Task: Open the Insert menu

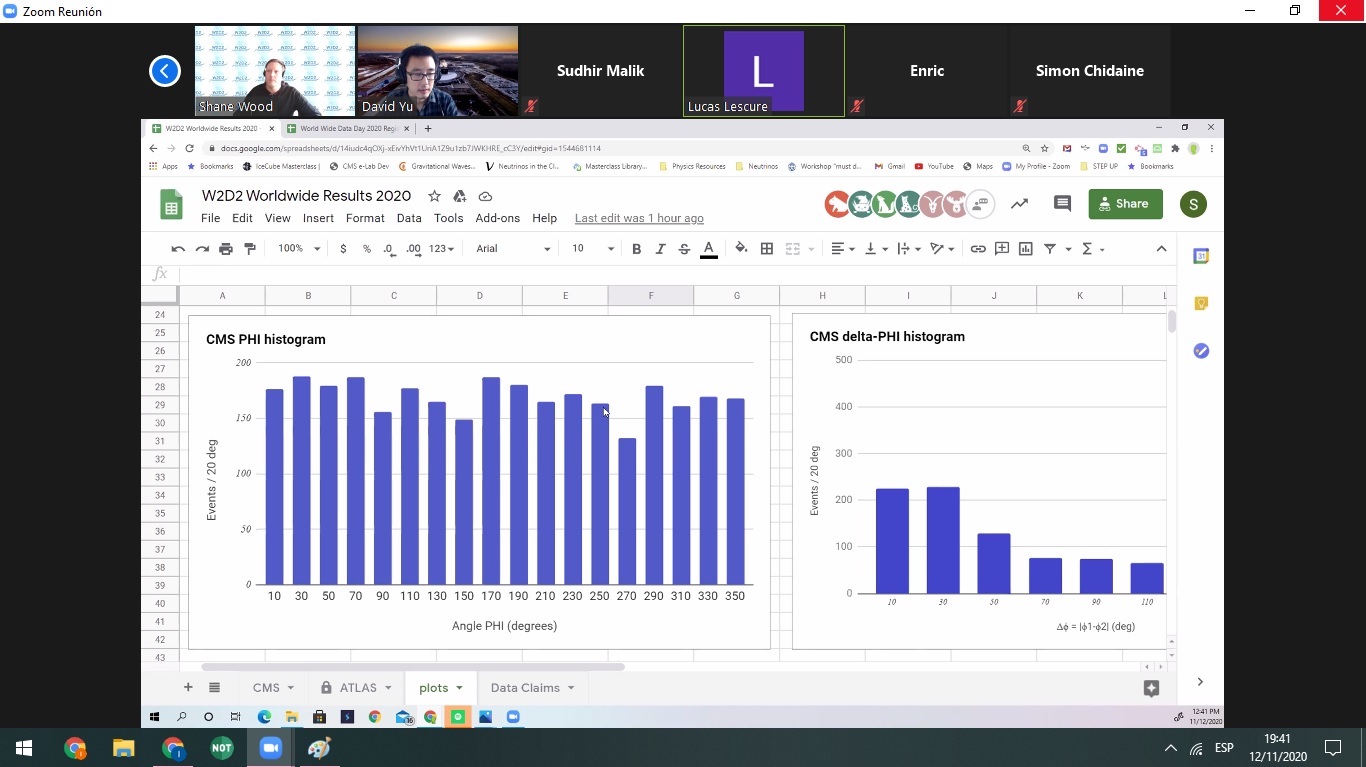Action: 318,218
